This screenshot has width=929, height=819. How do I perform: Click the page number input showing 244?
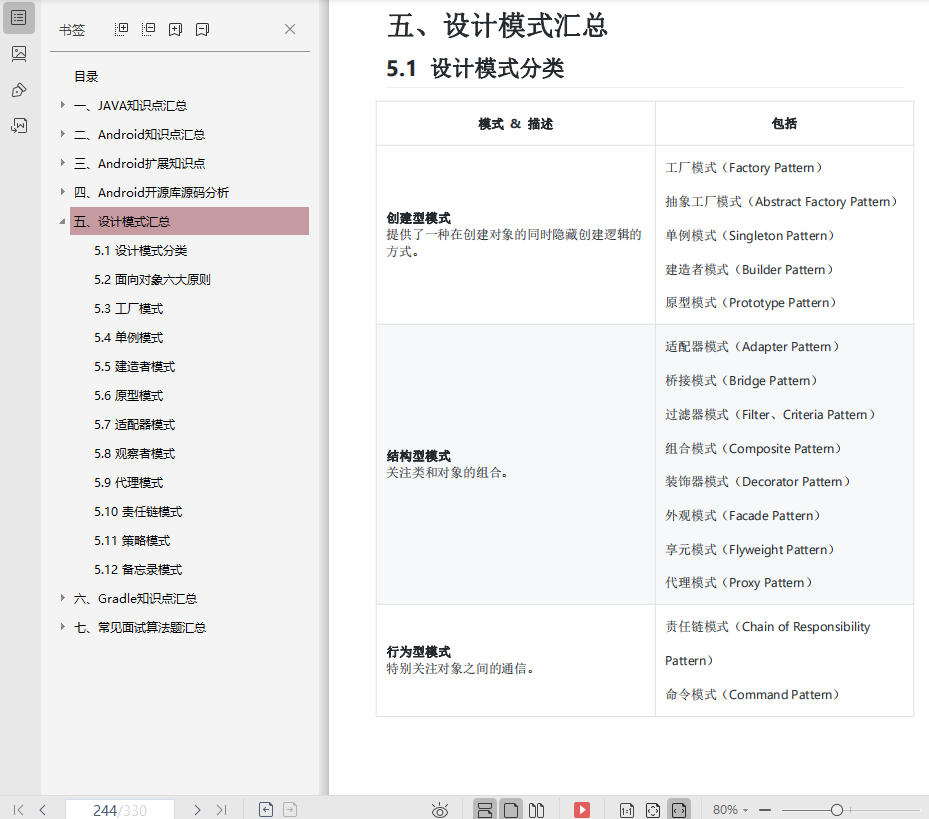(110, 810)
